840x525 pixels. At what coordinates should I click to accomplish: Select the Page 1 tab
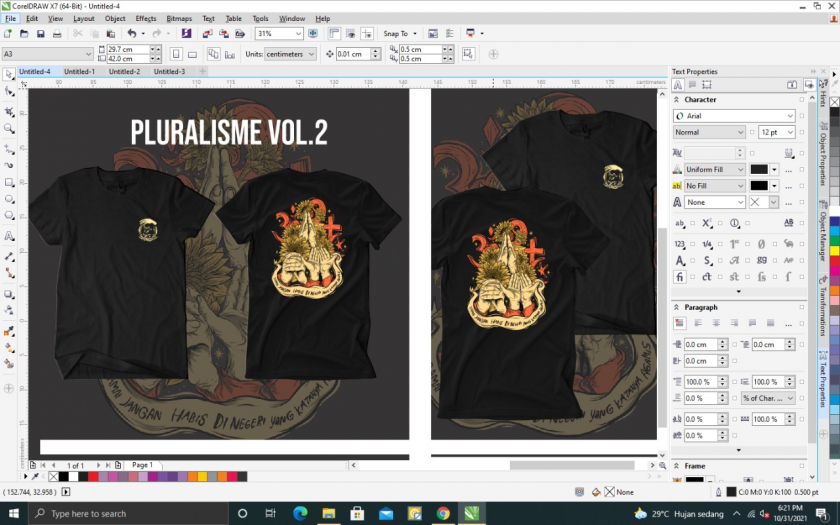(x=142, y=465)
